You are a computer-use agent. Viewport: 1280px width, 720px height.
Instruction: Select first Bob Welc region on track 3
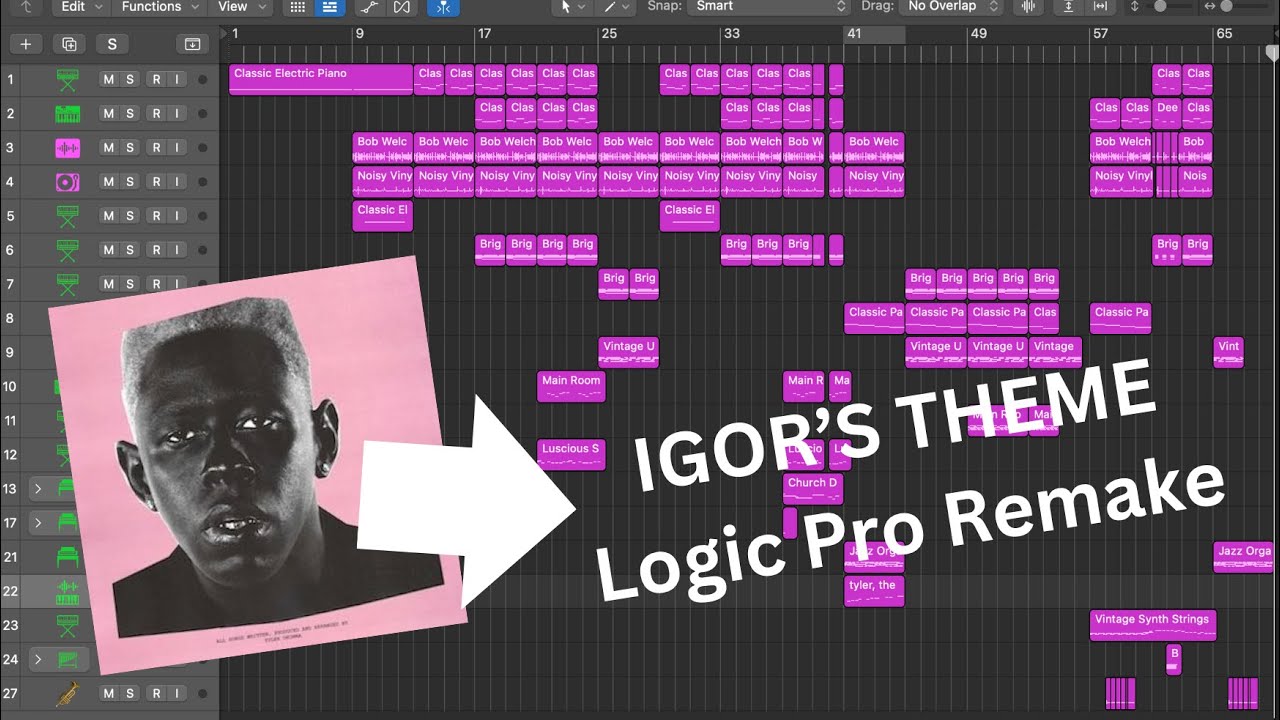pyautogui.click(x=383, y=148)
